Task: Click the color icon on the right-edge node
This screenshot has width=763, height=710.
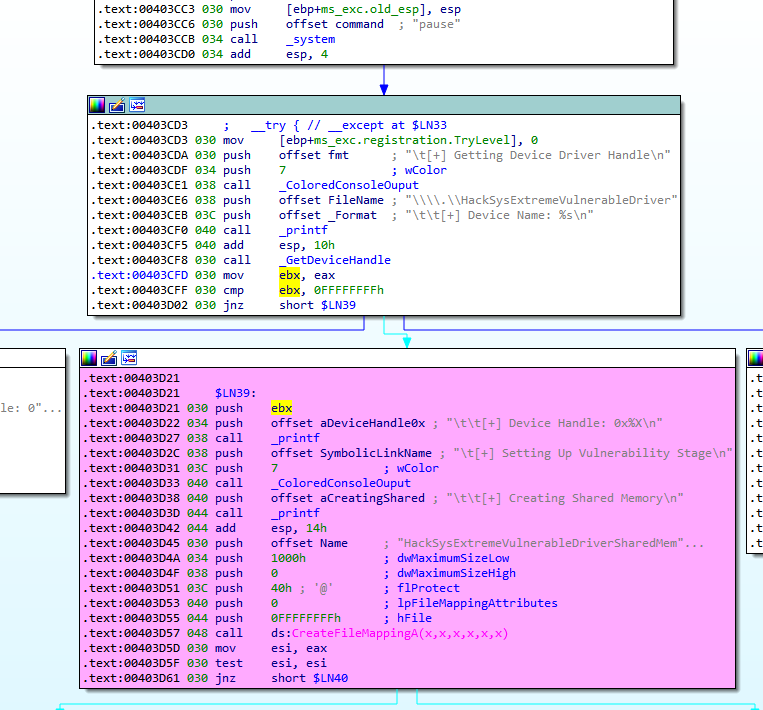Action: click(x=757, y=358)
